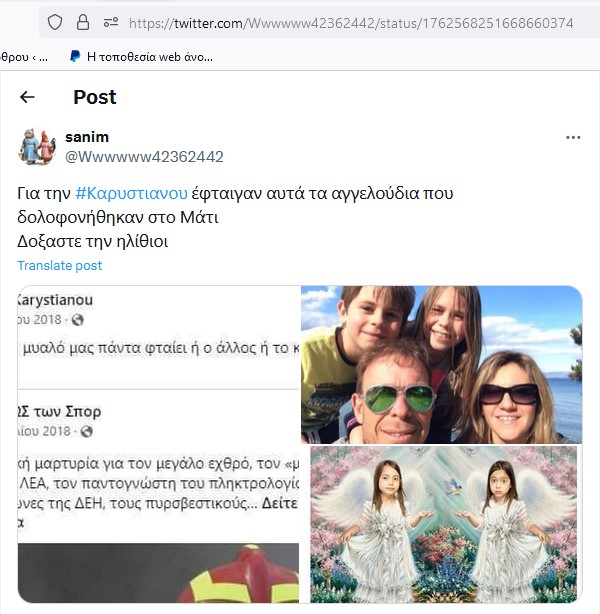Open the #Καρυστιανου hashtag
Viewport: 600px width, 614px height.
coord(131,193)
